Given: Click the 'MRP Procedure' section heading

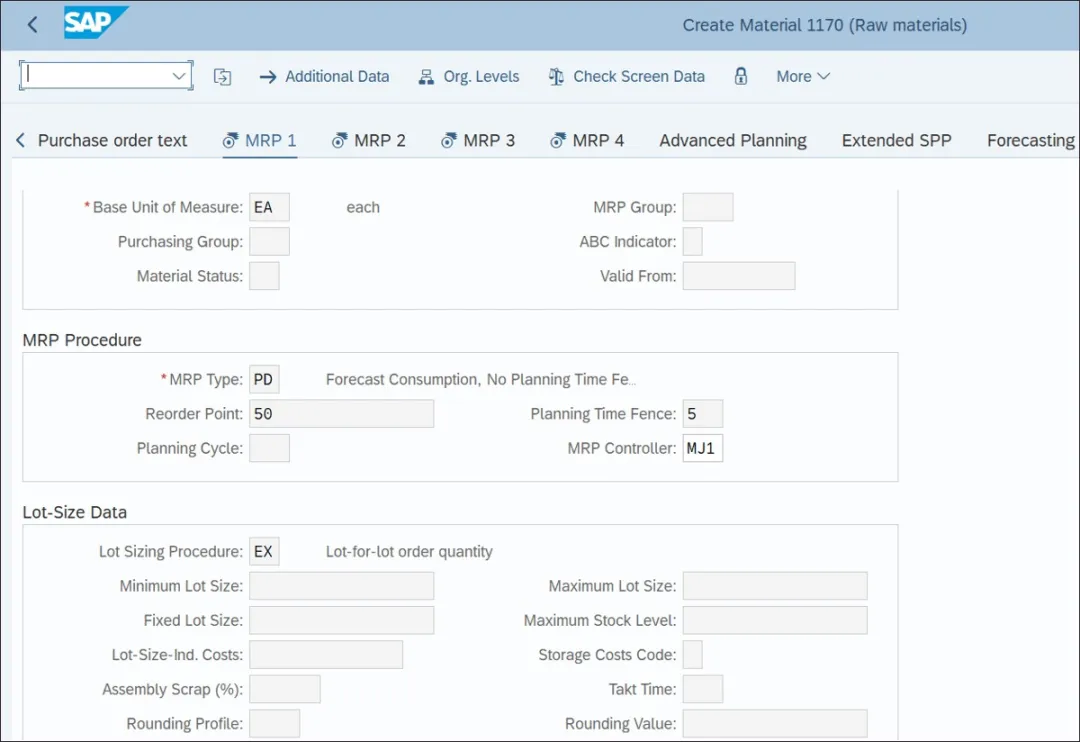Looking at the screenshot, I should tap(82, 340).
